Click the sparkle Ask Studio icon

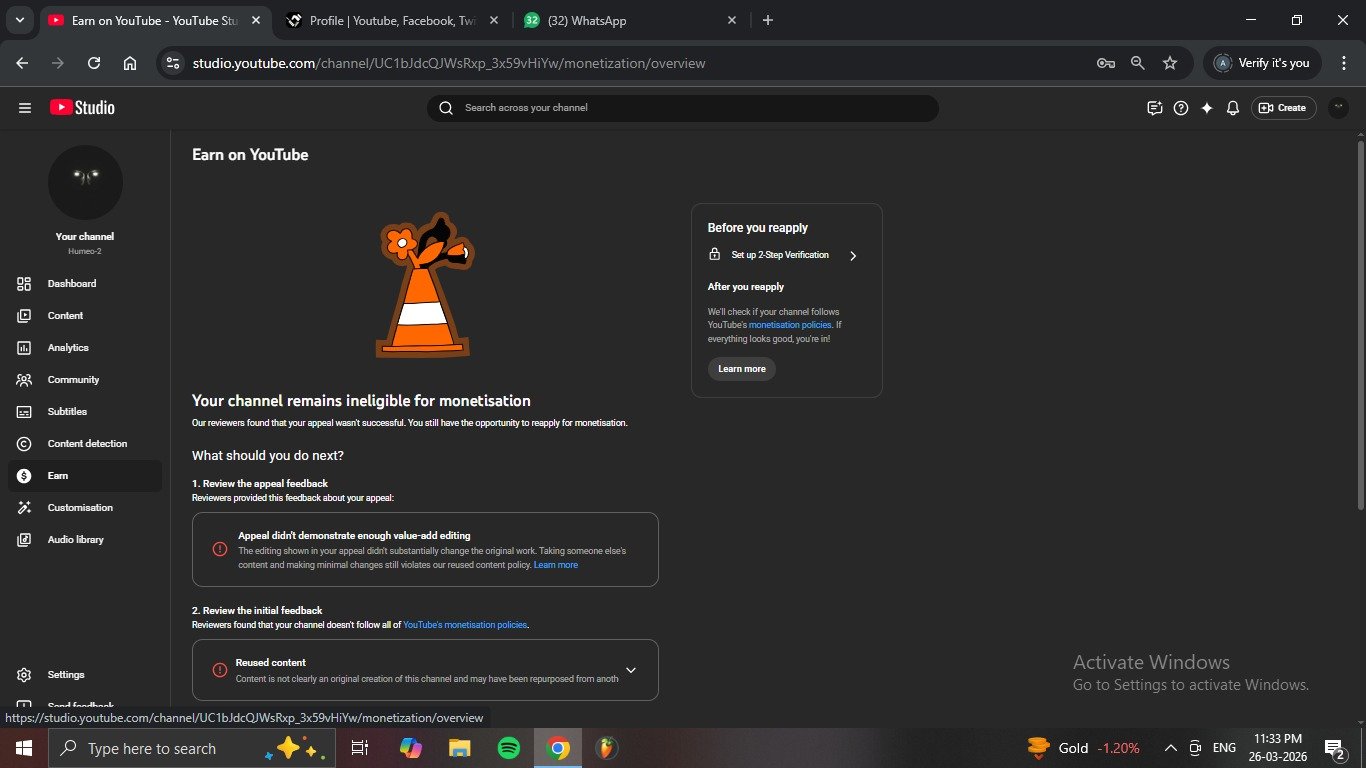[1207, 108]
